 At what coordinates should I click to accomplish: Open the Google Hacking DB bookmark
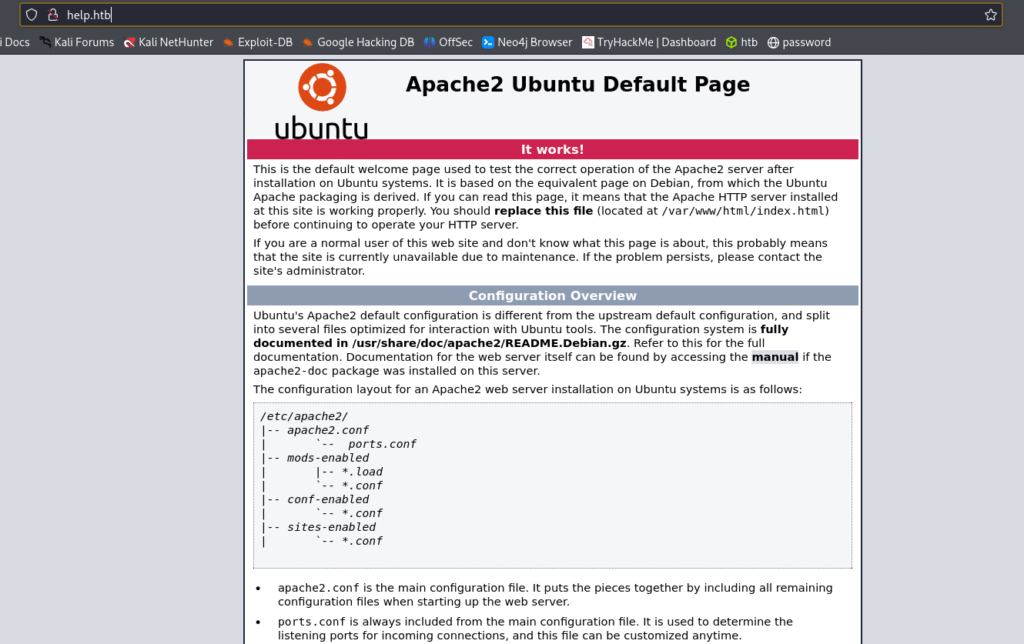[x=358, y=42]
